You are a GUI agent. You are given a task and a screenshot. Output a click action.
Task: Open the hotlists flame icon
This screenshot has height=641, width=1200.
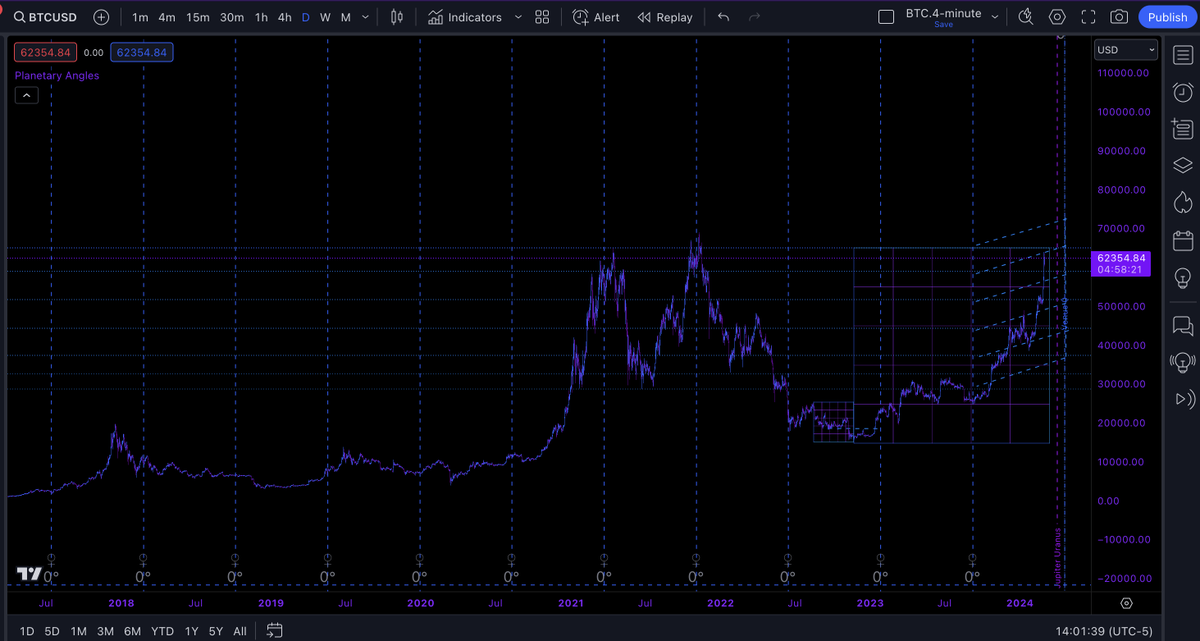1183,202
